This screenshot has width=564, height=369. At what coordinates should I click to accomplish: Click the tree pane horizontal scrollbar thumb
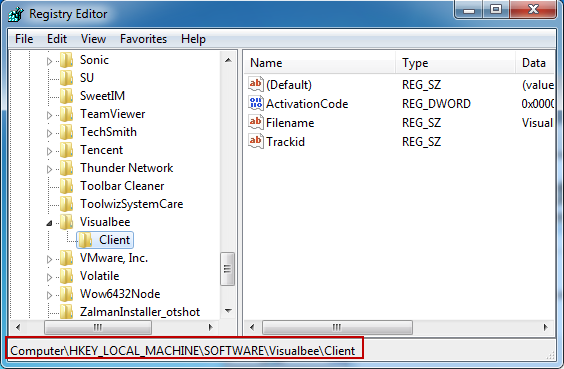pos(97,327)
